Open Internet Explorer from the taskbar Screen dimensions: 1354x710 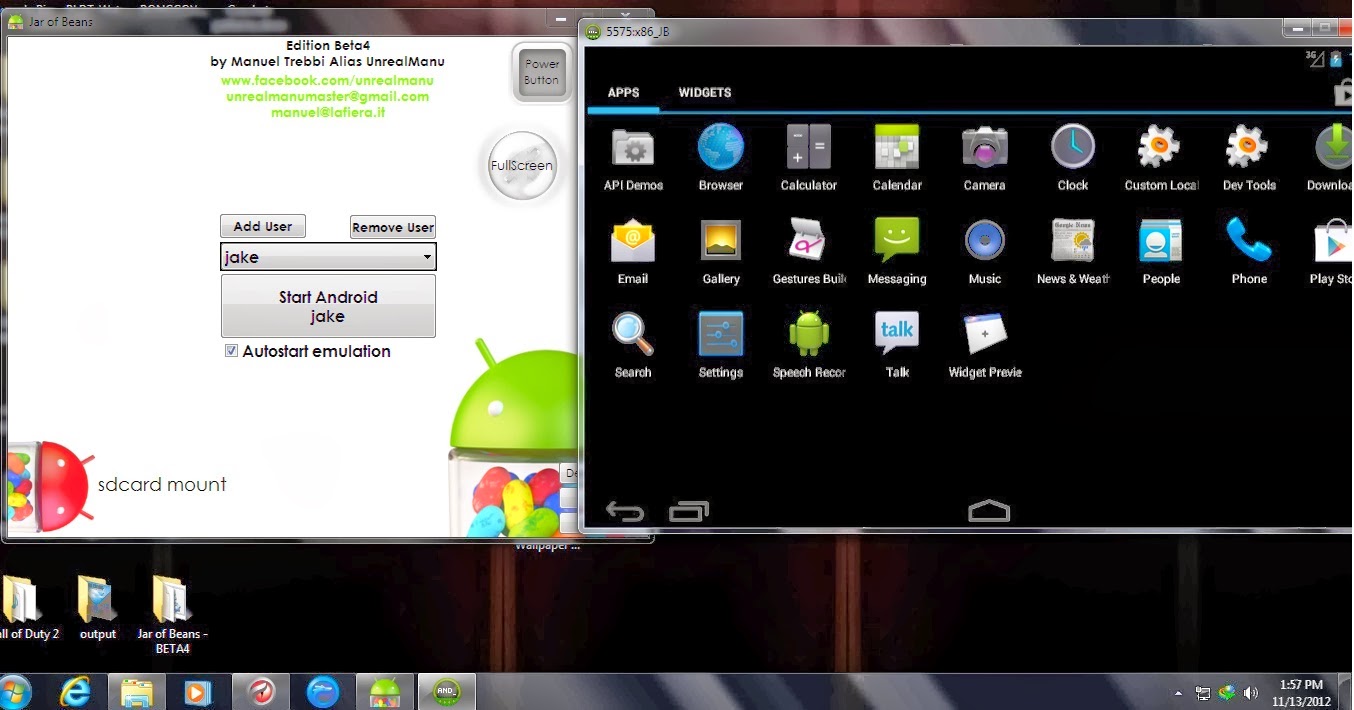click(x=76, y=691)
